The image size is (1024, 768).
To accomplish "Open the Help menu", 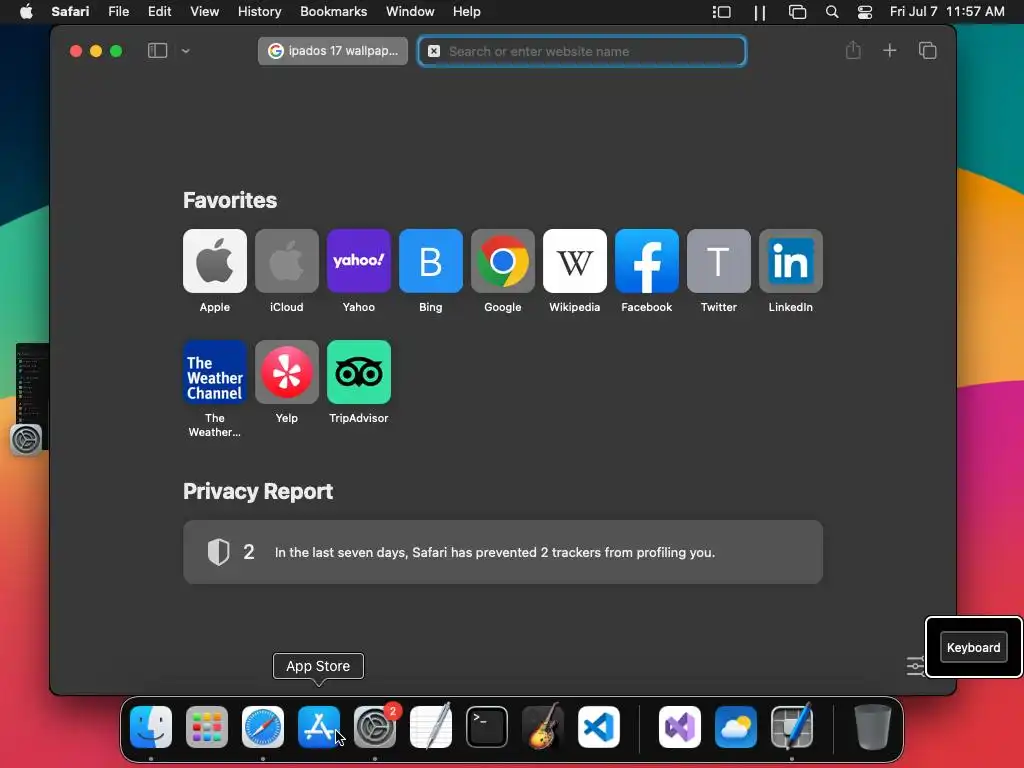I will 466,12.
